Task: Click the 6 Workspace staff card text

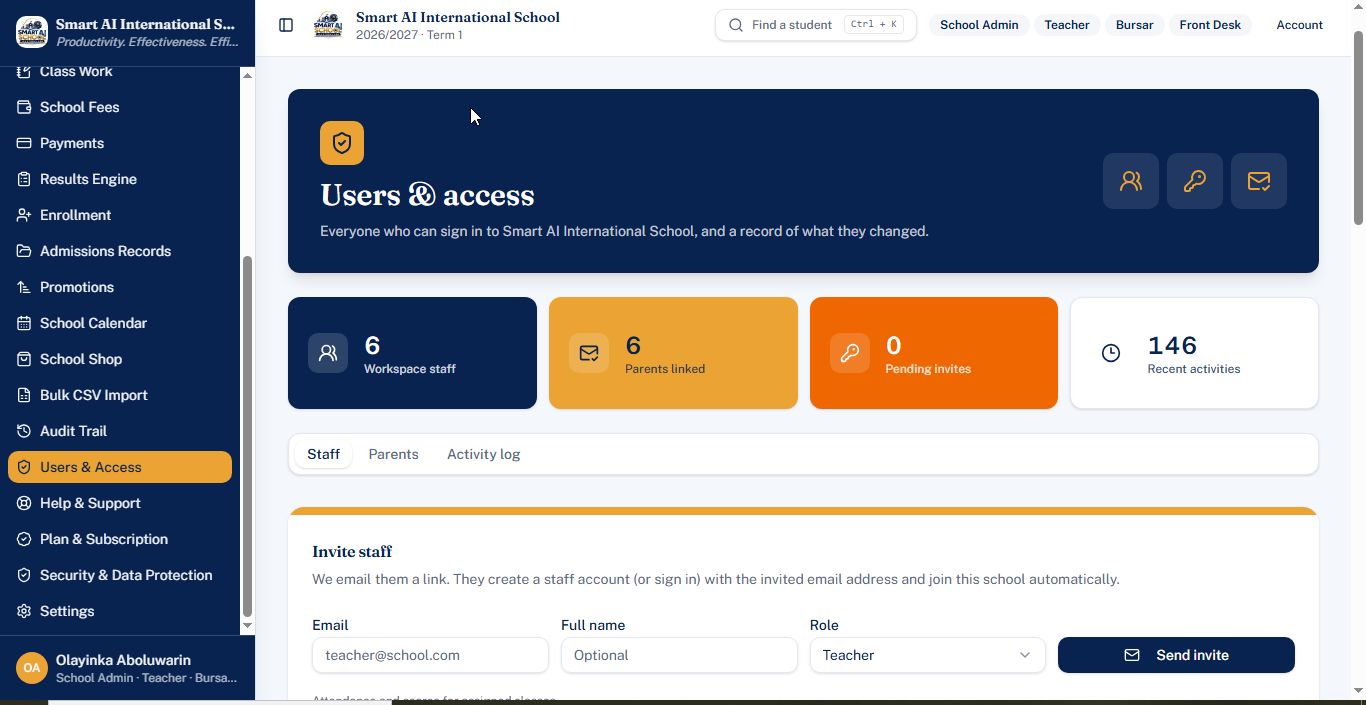Action: coord(410,354)
